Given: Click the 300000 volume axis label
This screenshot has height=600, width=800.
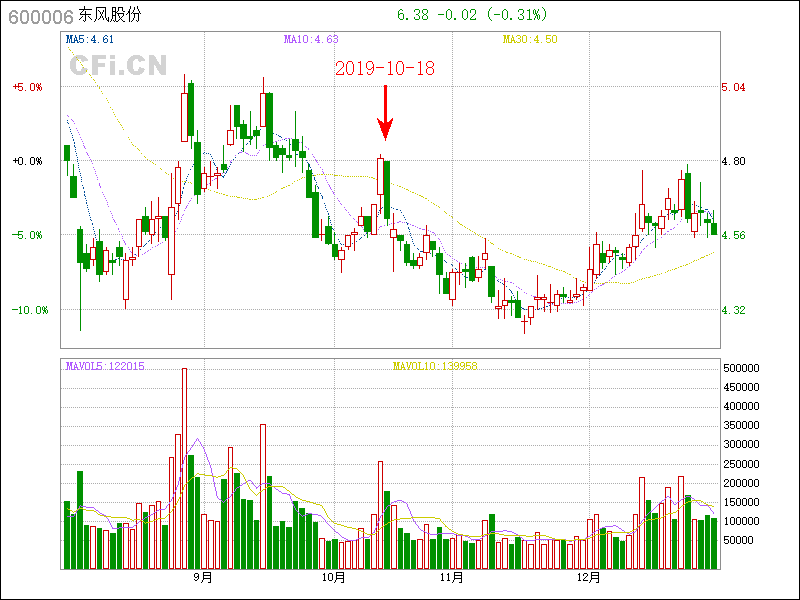Looking at the screenshot, I should (741, 444).
